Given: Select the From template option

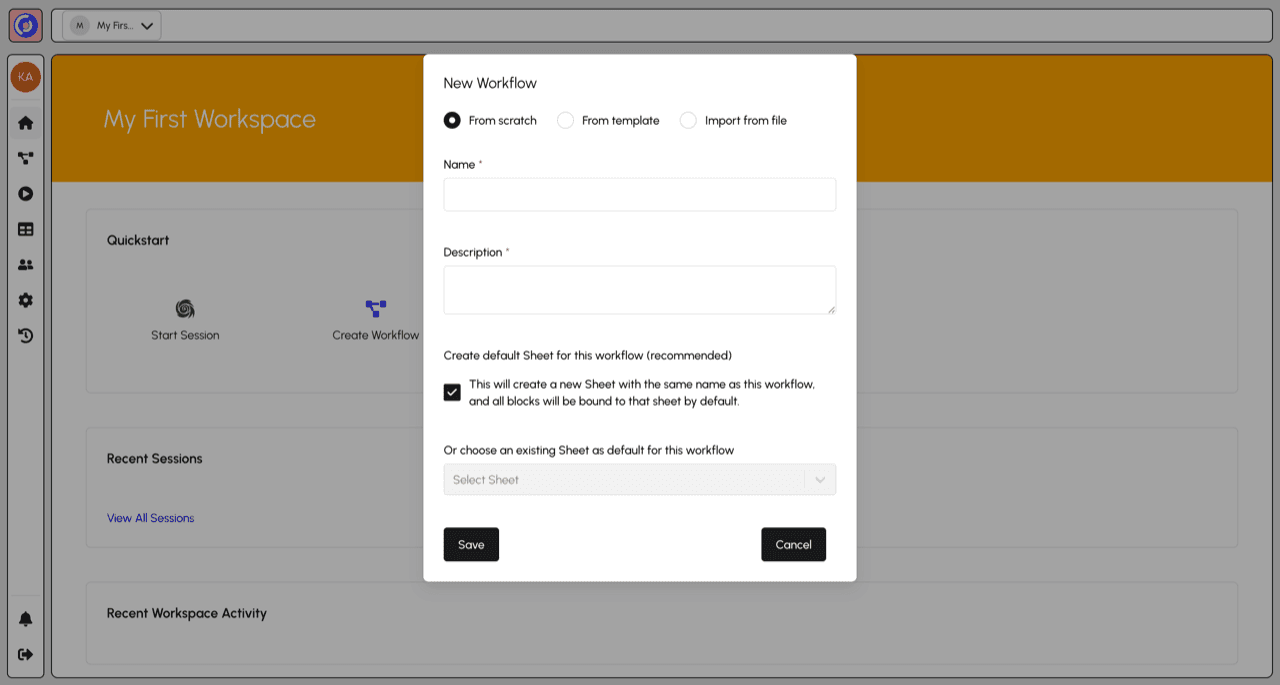Looking at the screenshot, I should [x=566, y=119].
